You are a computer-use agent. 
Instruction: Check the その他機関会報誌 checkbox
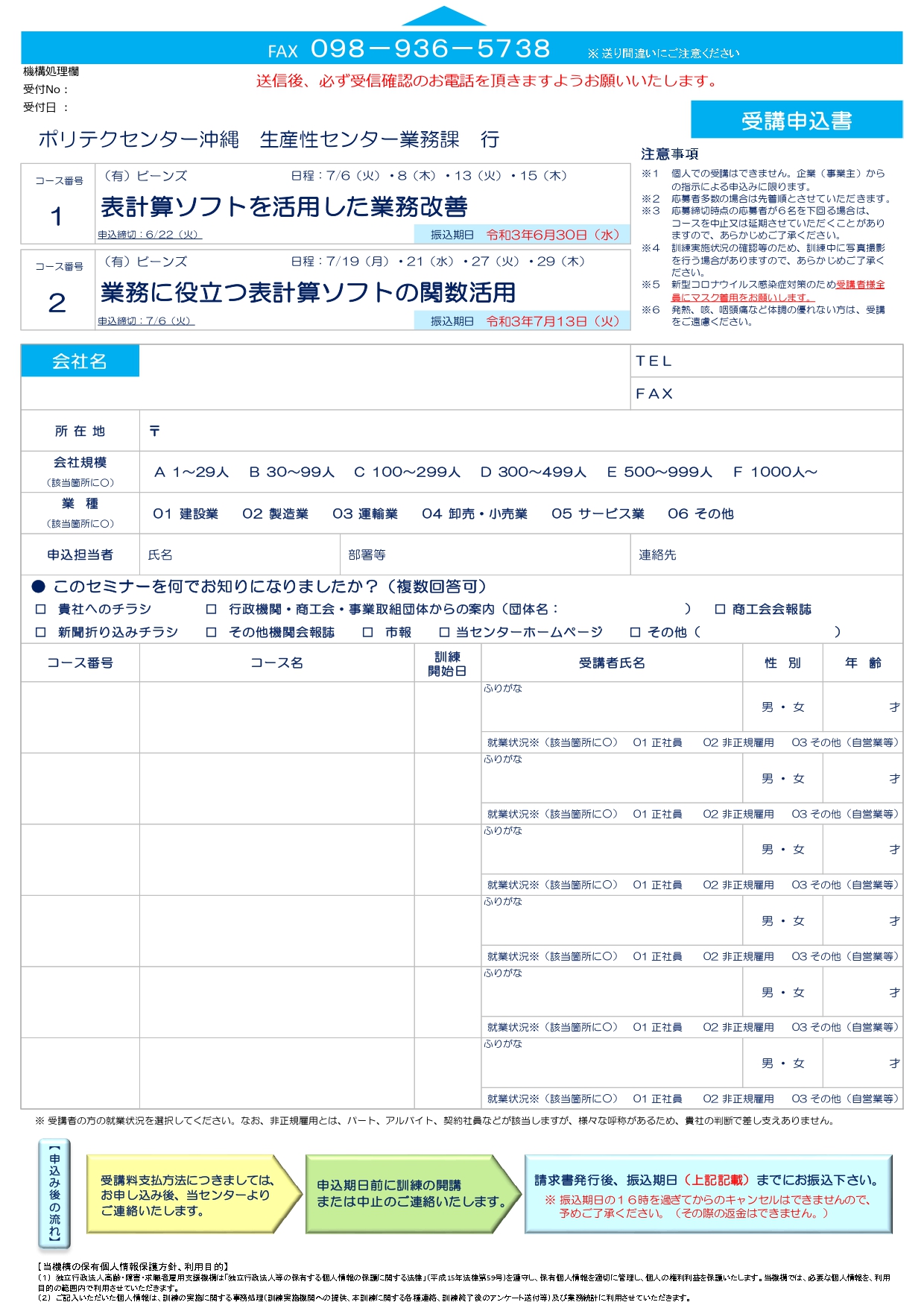(212, 632)
